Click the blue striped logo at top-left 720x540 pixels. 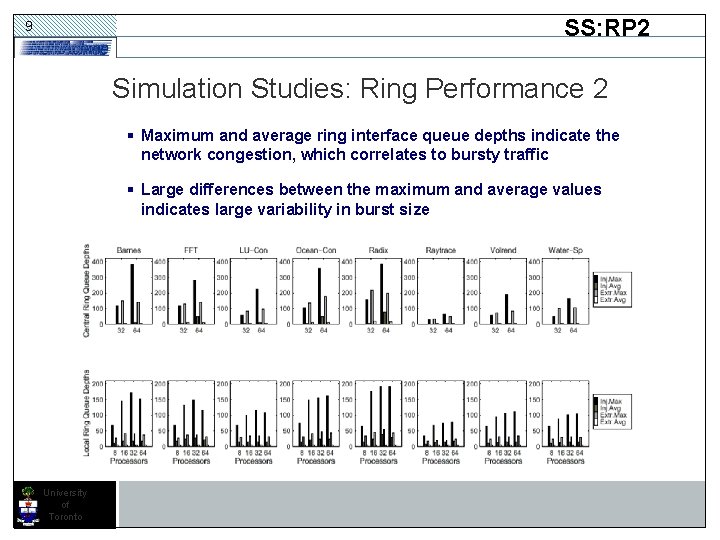(x=65, y=47)
